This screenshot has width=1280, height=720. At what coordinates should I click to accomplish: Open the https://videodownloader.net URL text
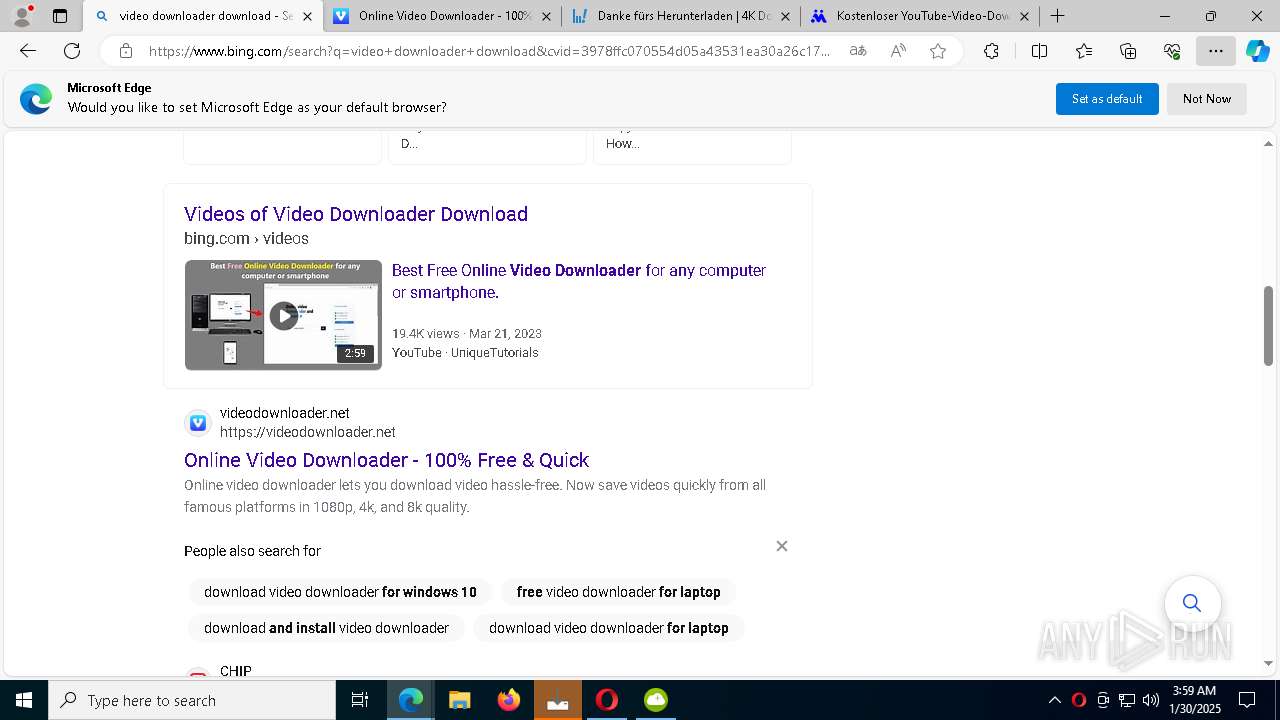pos(308,432)
